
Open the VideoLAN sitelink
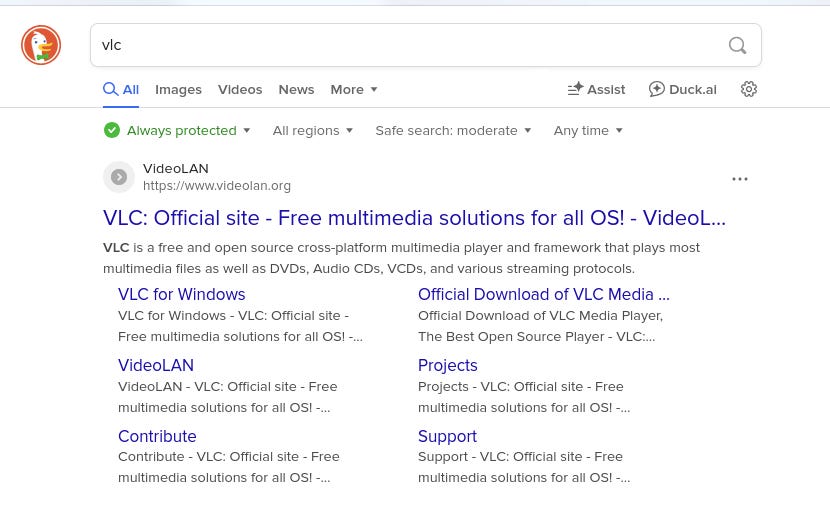click(x=156, y=365)
